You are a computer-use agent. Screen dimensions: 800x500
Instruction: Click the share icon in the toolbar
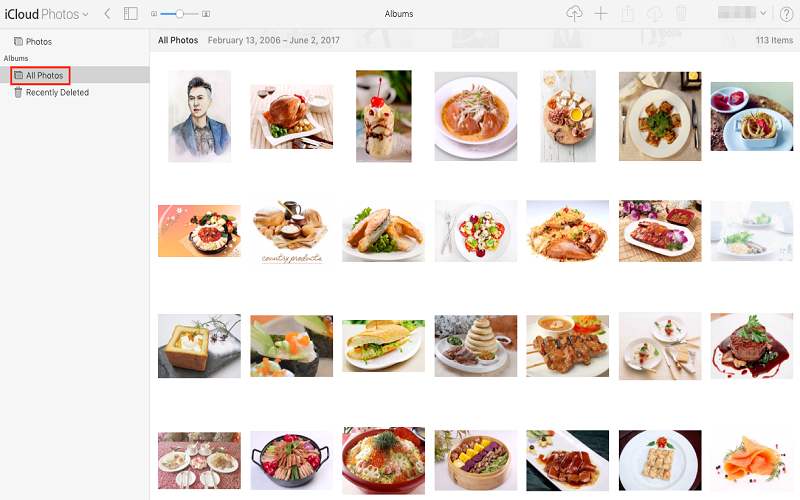628,14
